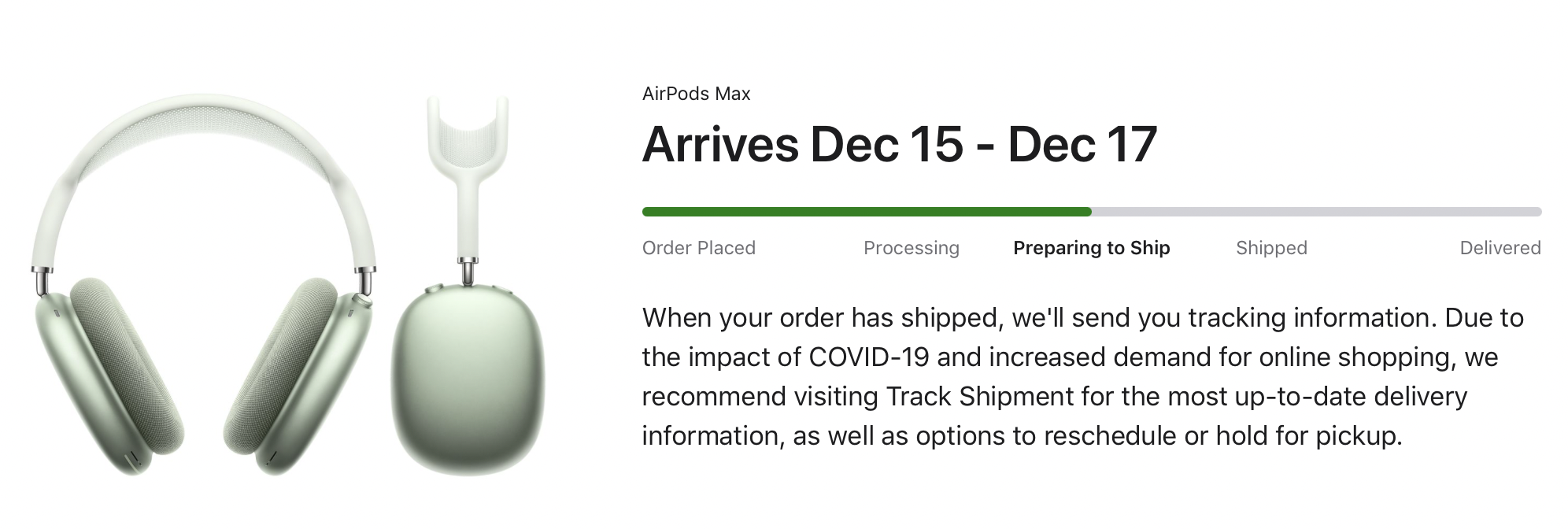
Task: Click the white headband canopy on the front-view headphones
Action: coord(203,138)
